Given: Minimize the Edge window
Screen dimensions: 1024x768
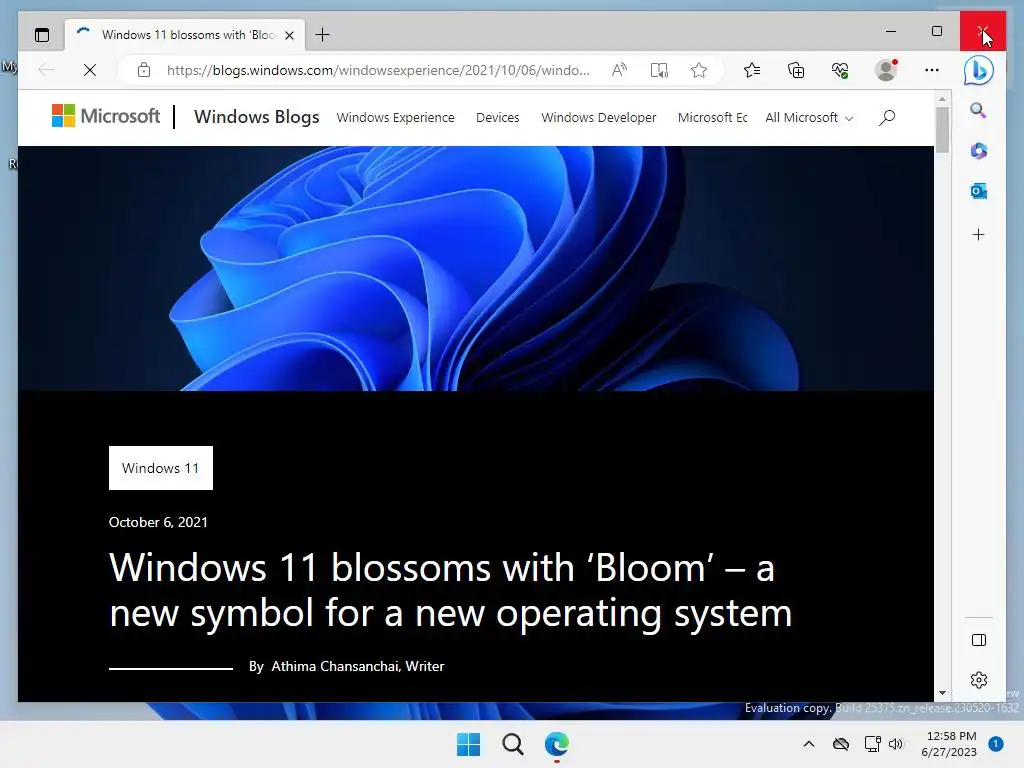Looking at the screenshot, I should (x=891, y=31).
